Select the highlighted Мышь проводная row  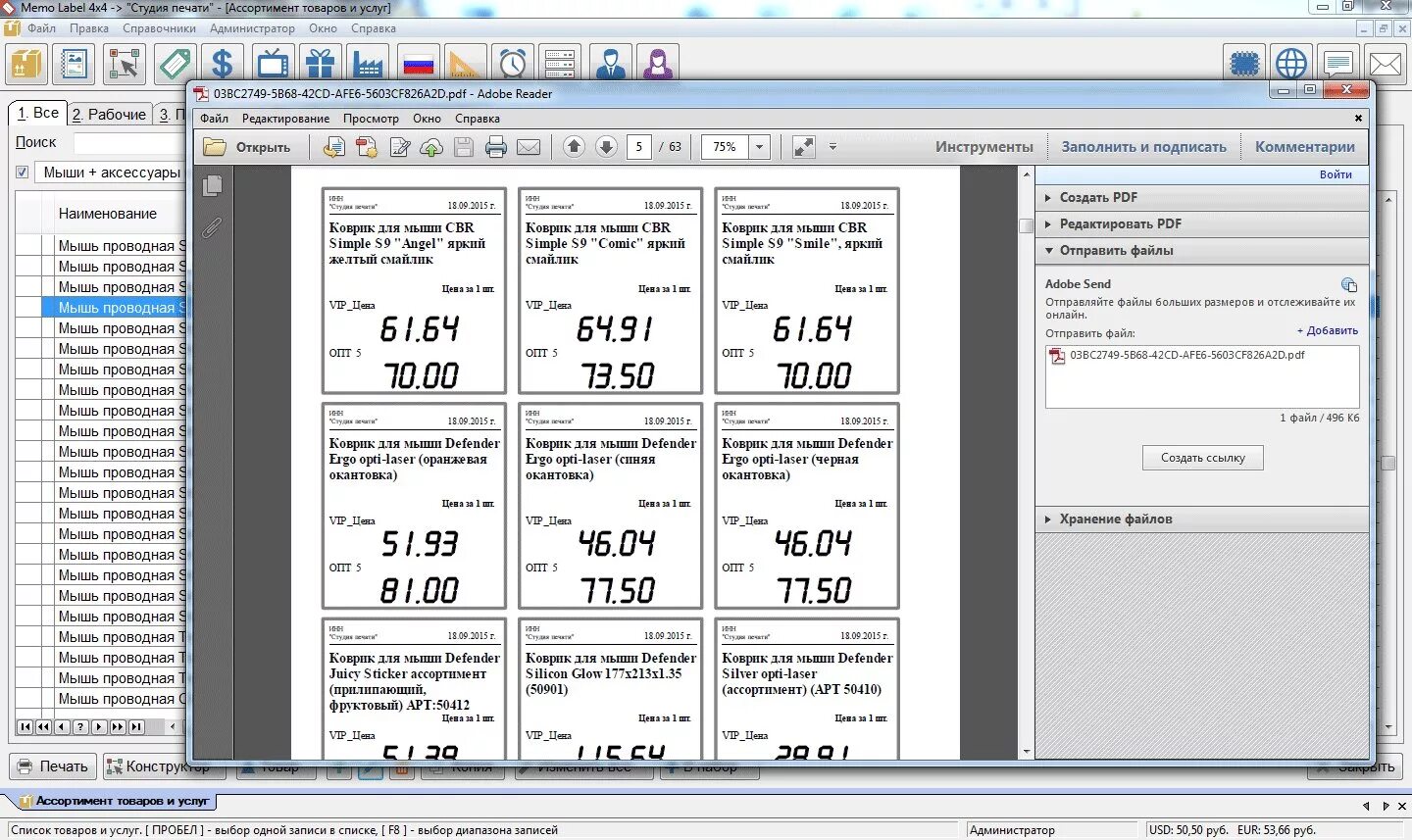[x=113, y=308]
